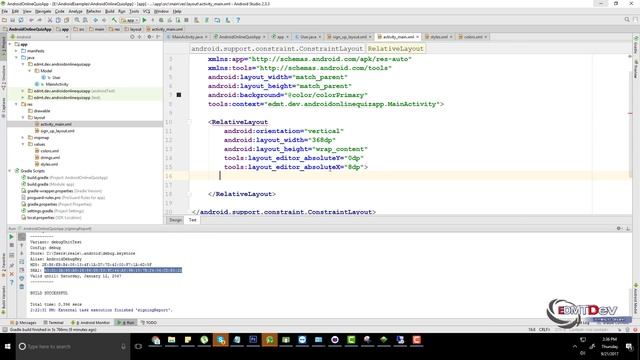This screenshot has width=640, height=360.
Task: Select strings.xml in the project tree
Action: [50, 158]
